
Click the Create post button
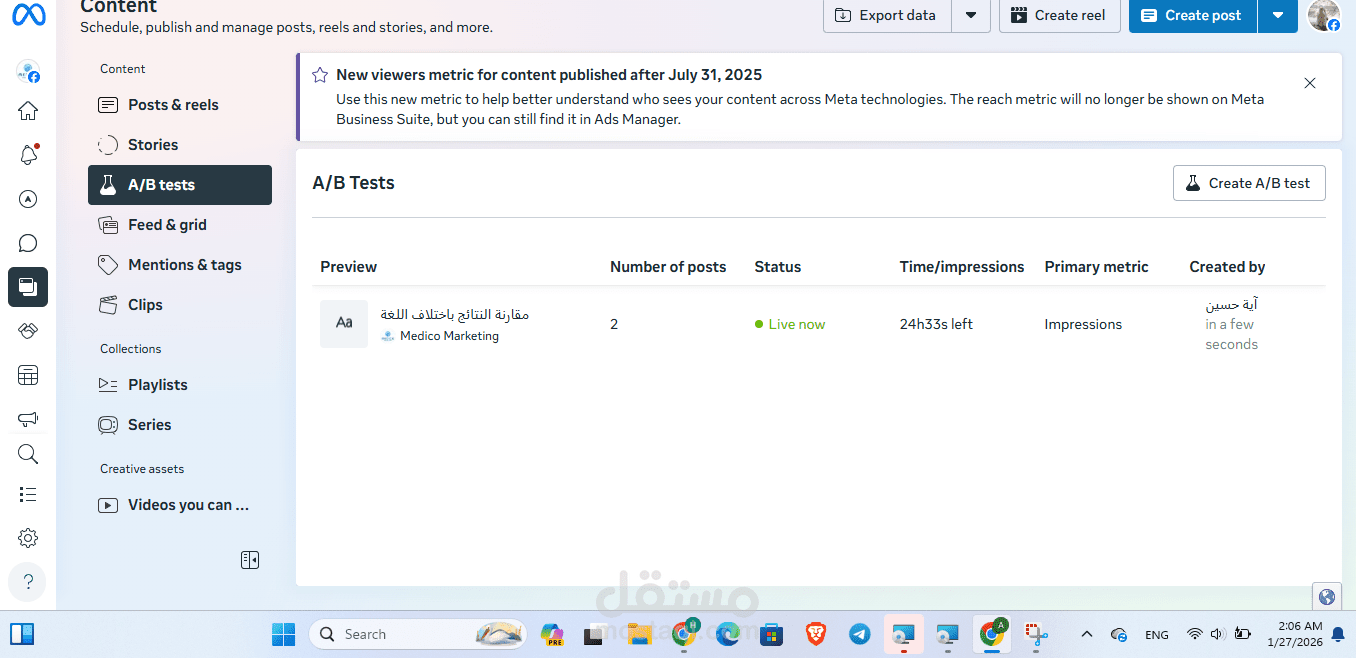coord(1193,15)
